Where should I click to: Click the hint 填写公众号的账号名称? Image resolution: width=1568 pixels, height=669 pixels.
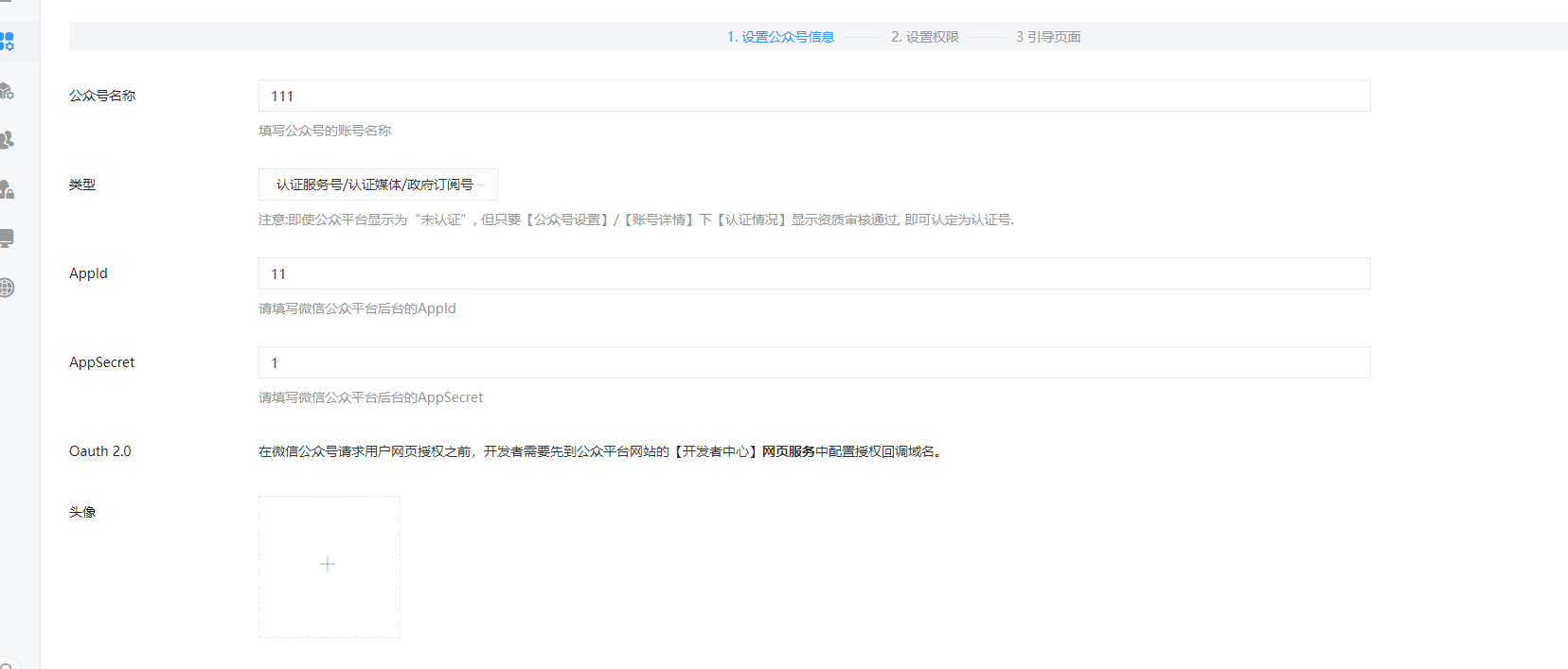click(325, 131)
